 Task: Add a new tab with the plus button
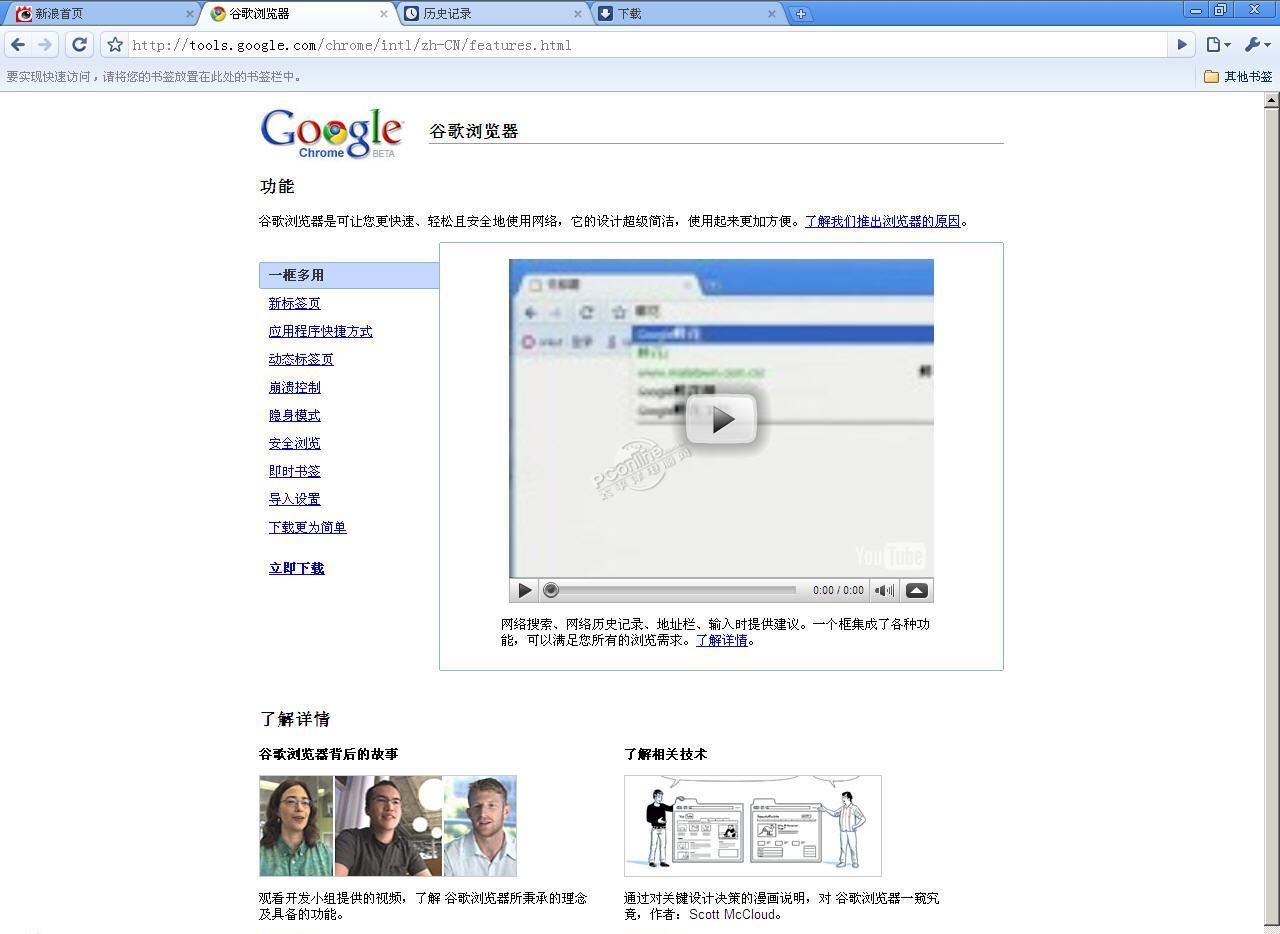pyautogui.click(x=800, y=14)
